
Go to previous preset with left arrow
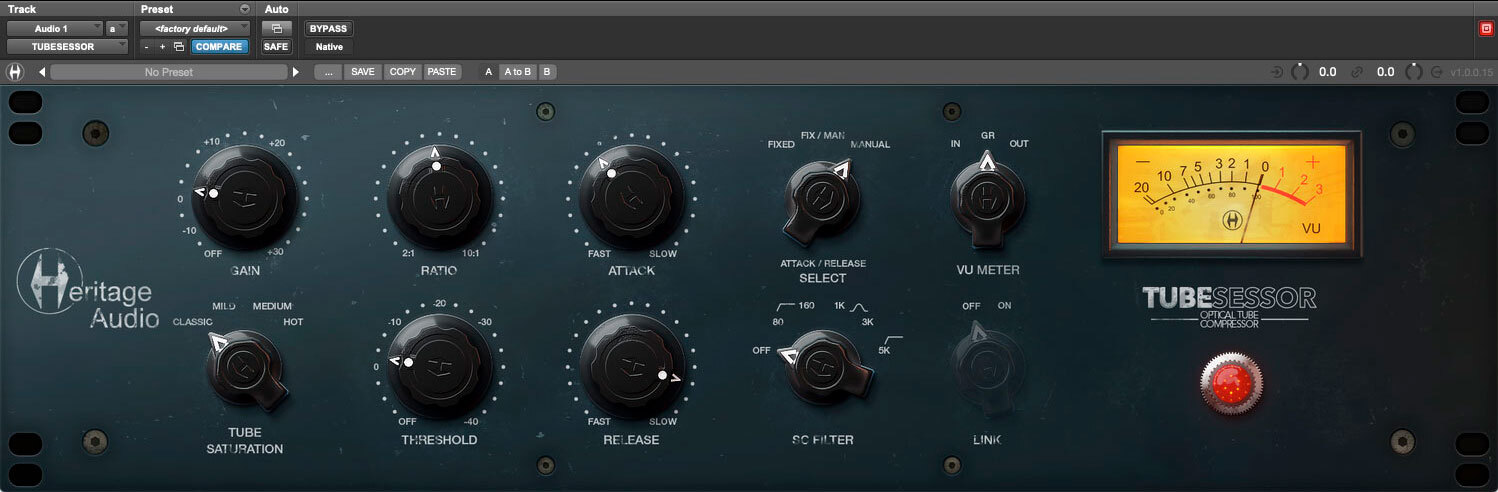(x=41, y=72)
